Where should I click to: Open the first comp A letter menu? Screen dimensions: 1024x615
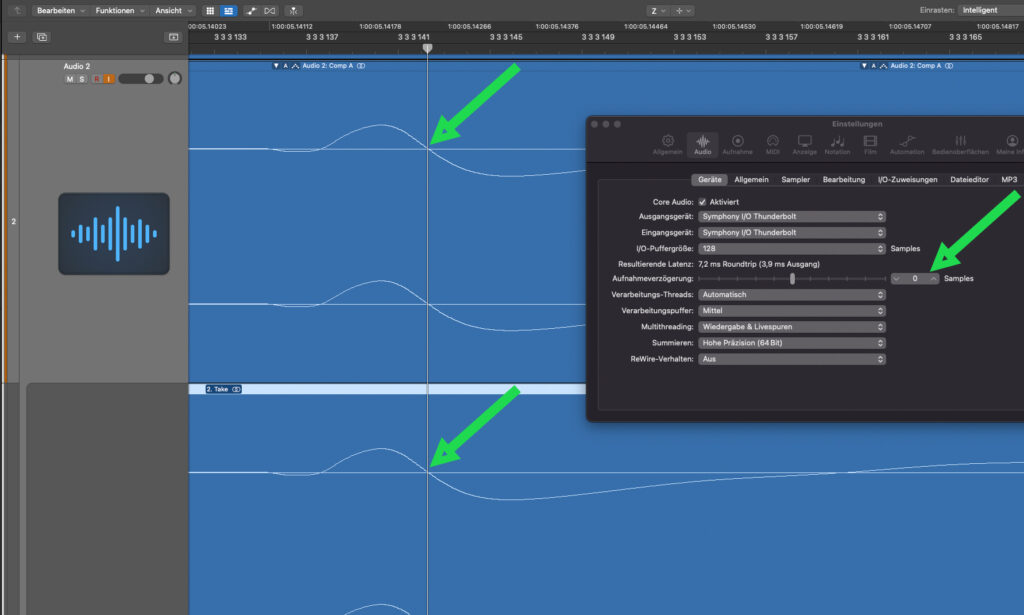(285, 65)
